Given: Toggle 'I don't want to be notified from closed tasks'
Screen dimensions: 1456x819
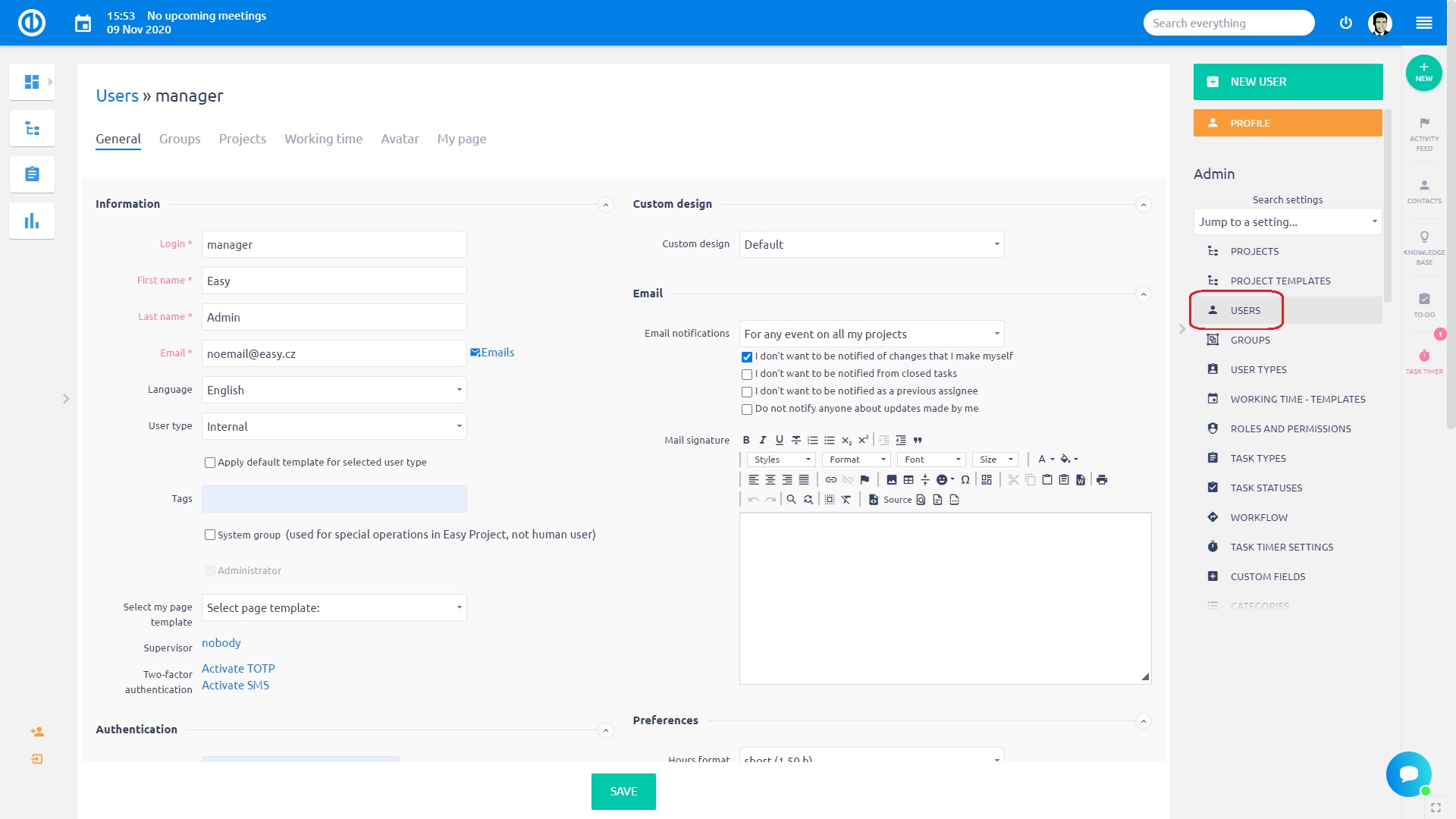Looking at the screenshot, I should [x=747, y=374].
